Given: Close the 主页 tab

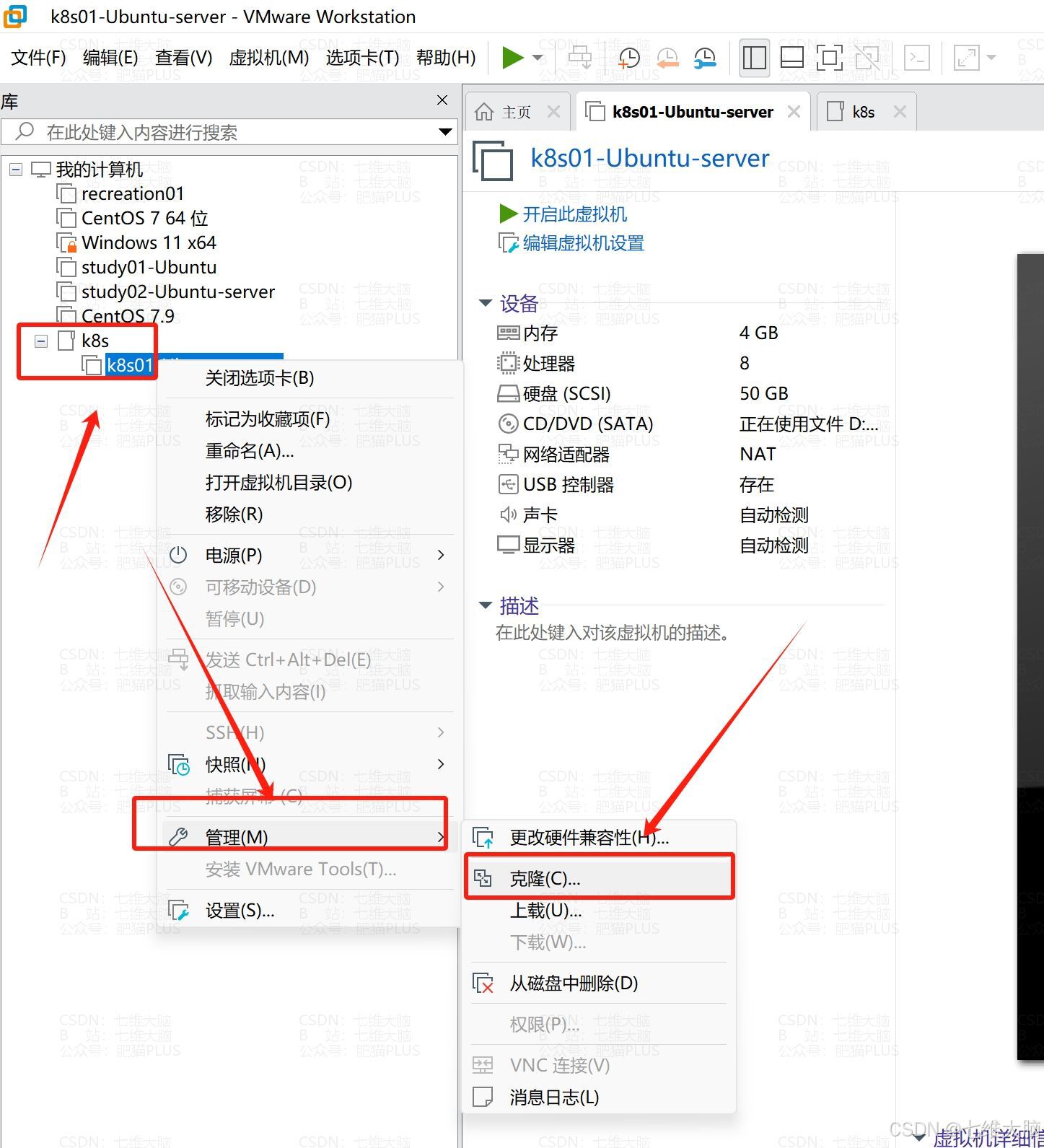Looking at the screenshot, I should click(x=553, y=112).
